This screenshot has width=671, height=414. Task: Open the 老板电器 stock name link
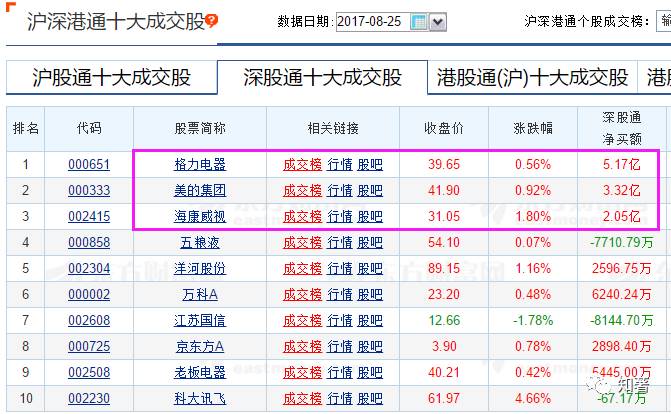pos(200,372)
